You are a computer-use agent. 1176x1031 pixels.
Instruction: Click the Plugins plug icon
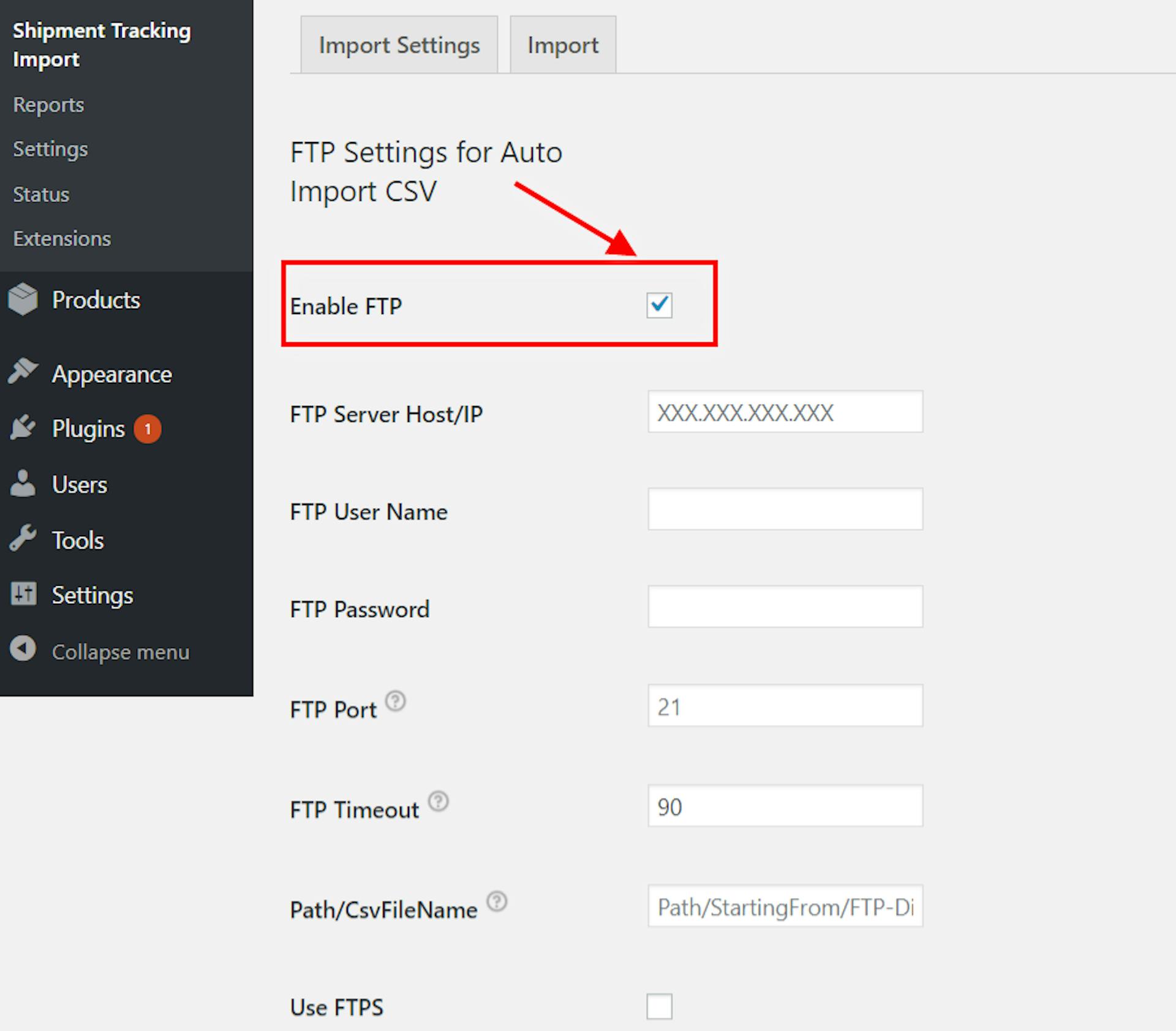tap(23, 427)
